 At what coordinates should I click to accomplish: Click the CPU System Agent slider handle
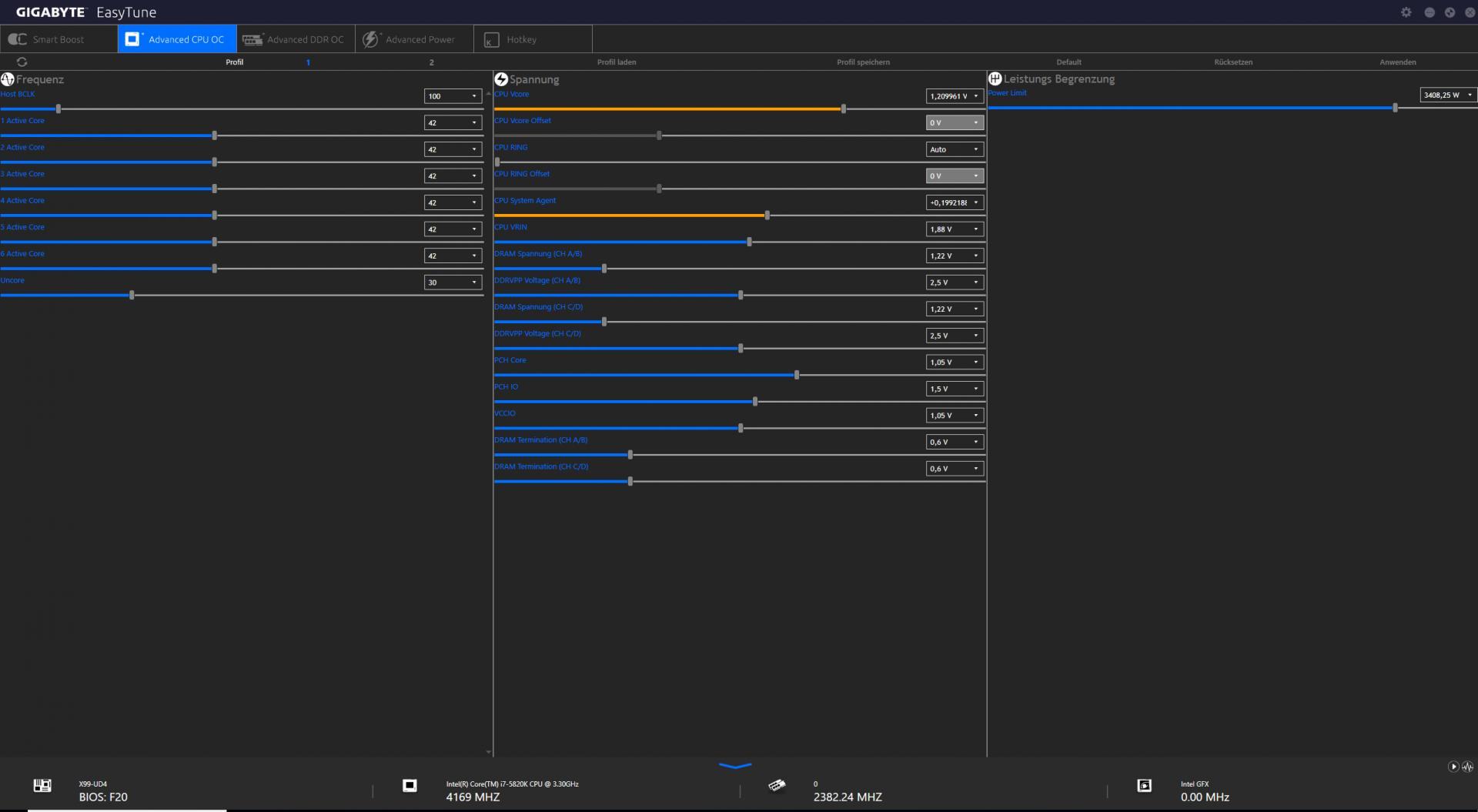(767, 216)
